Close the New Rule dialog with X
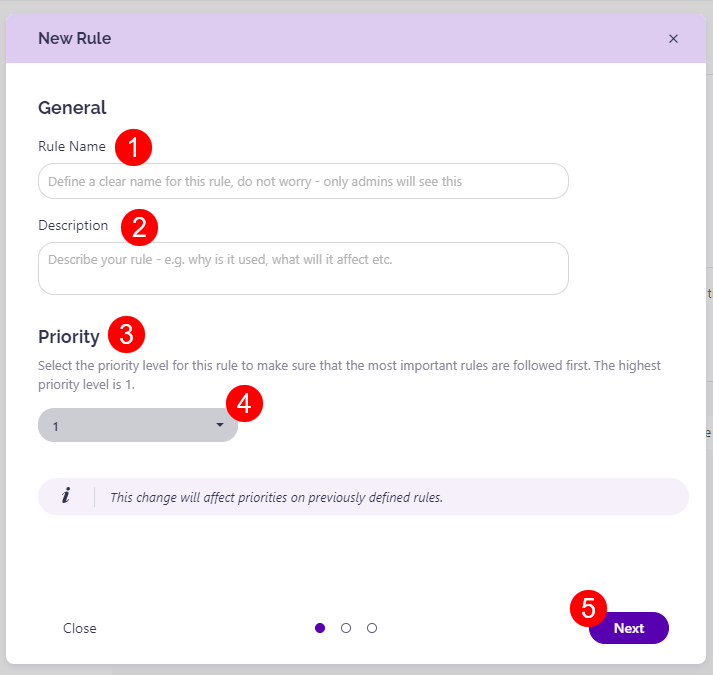 pos(673,39)
